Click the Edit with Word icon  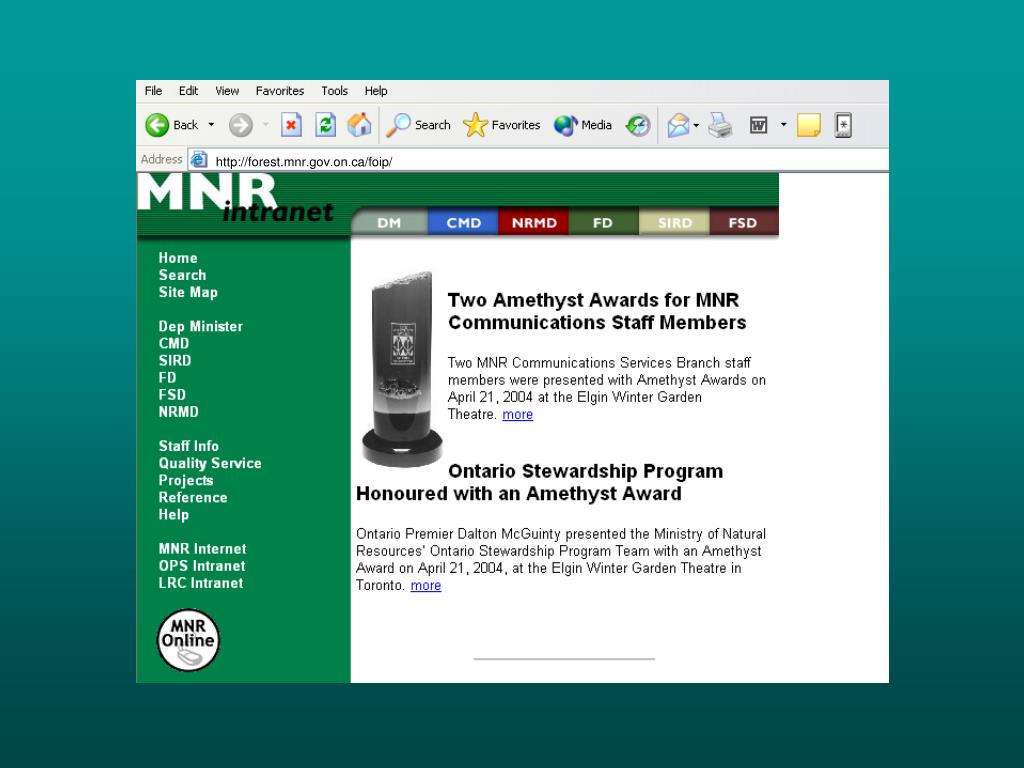tap(758, 125)
